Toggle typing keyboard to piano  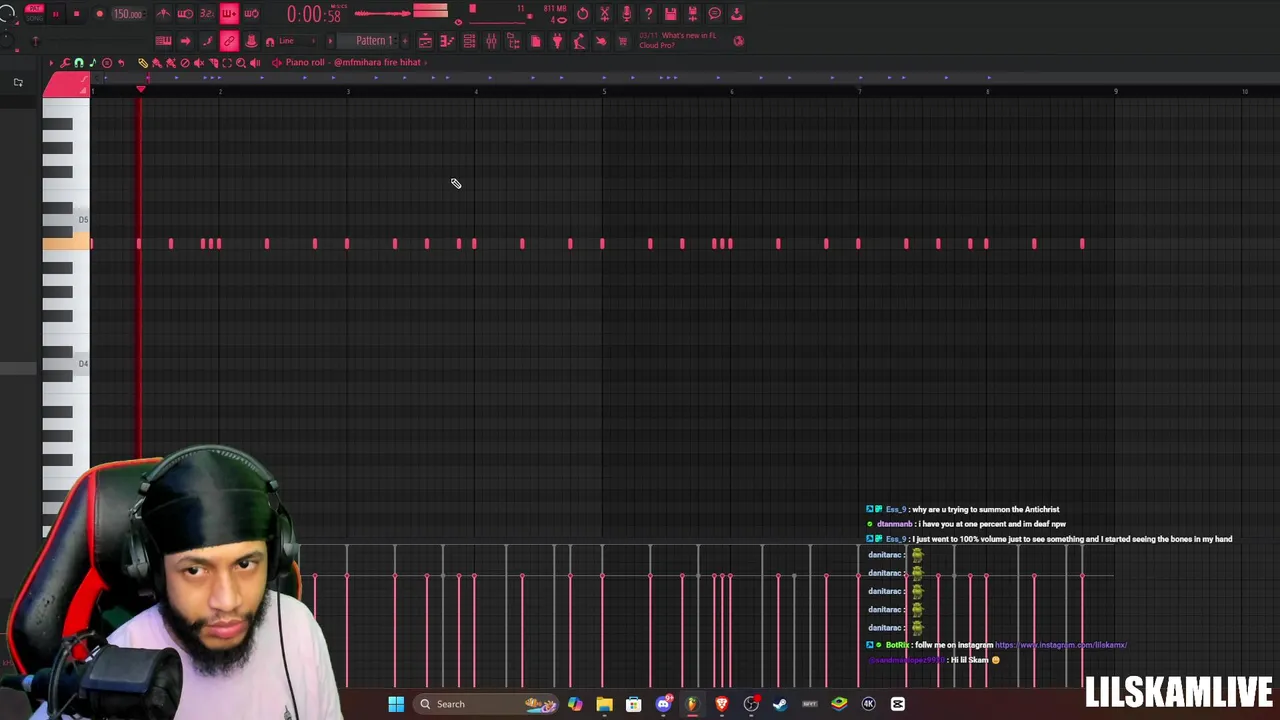tap(163, 41)
